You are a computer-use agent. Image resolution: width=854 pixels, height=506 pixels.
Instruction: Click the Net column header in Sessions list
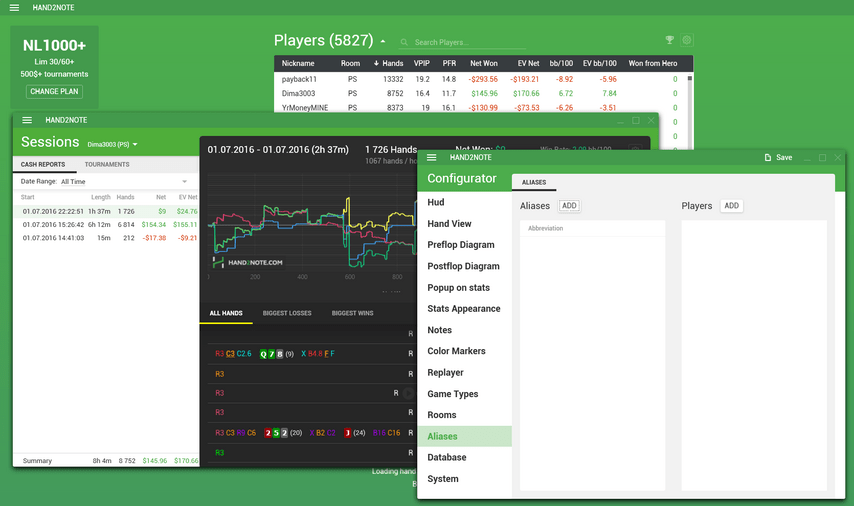pyautogui.click(x=161, y=197)
